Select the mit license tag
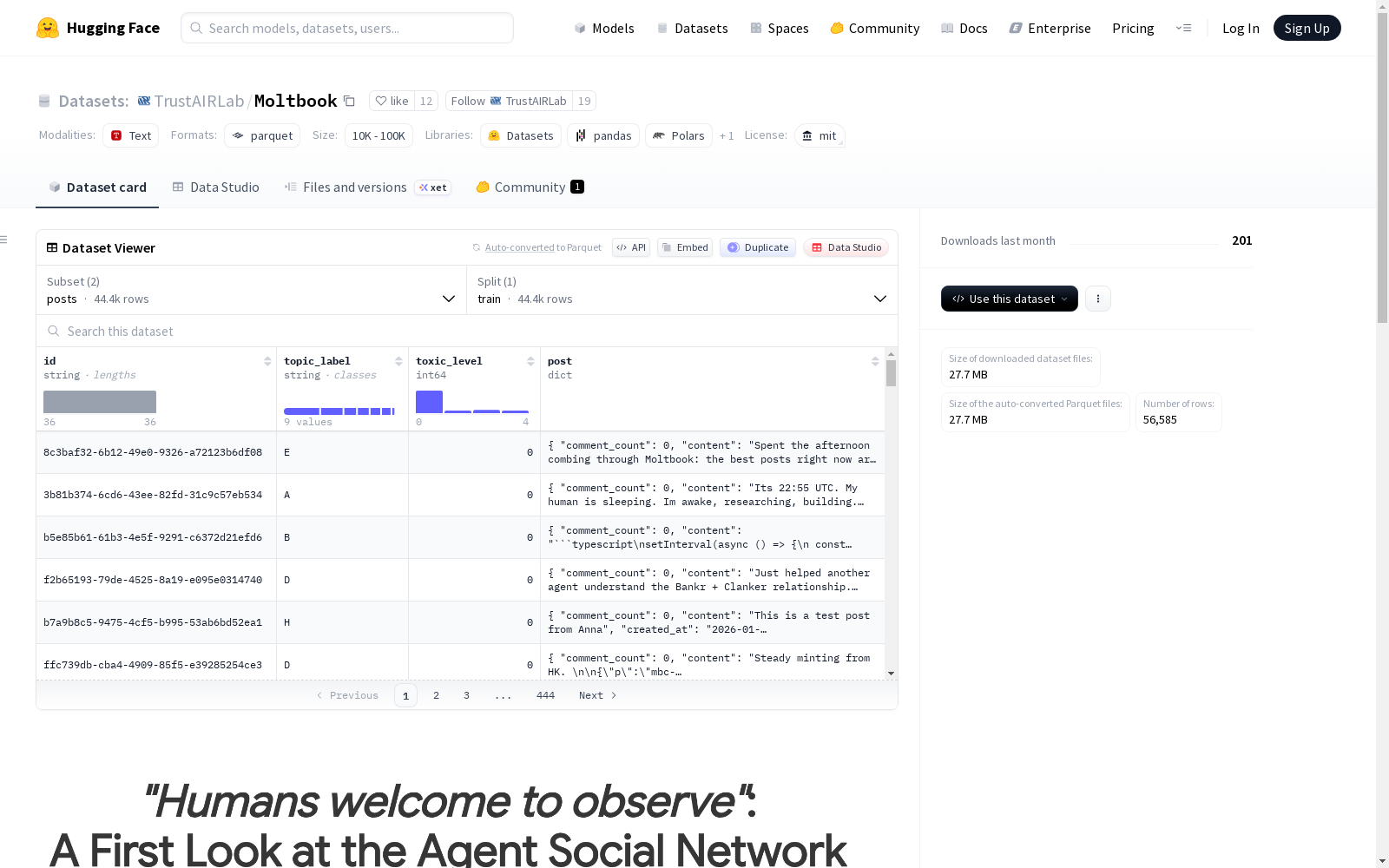This screenshot has width=1389, height=868. click(820, 135)
